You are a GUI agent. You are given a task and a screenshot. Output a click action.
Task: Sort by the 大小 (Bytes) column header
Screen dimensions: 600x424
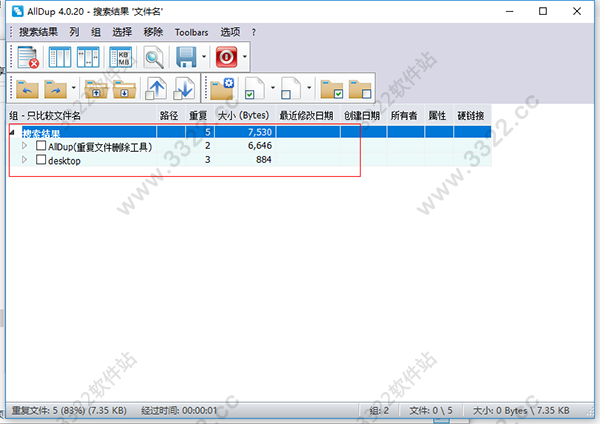(244, 116)
